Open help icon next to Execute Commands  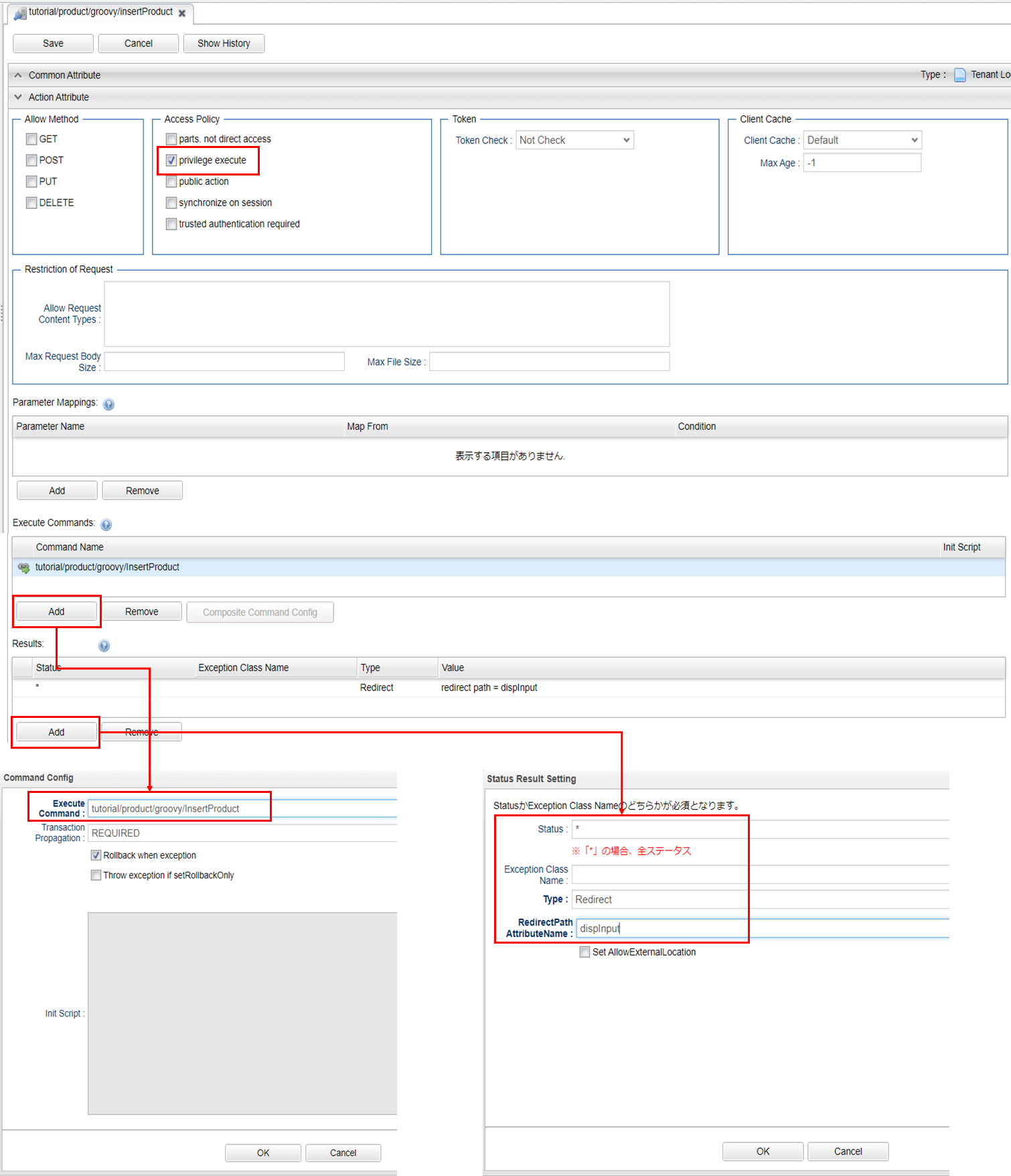[106, 524]
